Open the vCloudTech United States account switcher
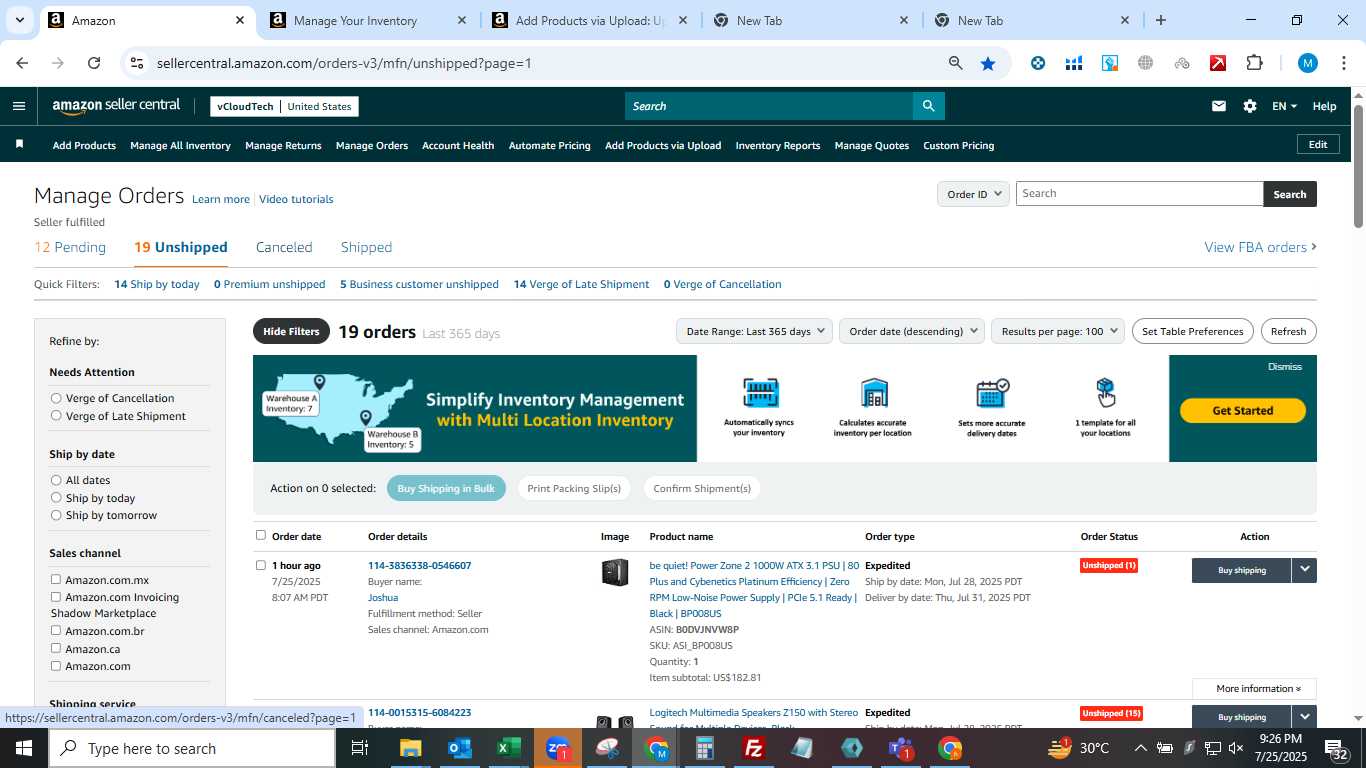The height and width of the screenshot is (768, 1366). click(x=285, y=106)
